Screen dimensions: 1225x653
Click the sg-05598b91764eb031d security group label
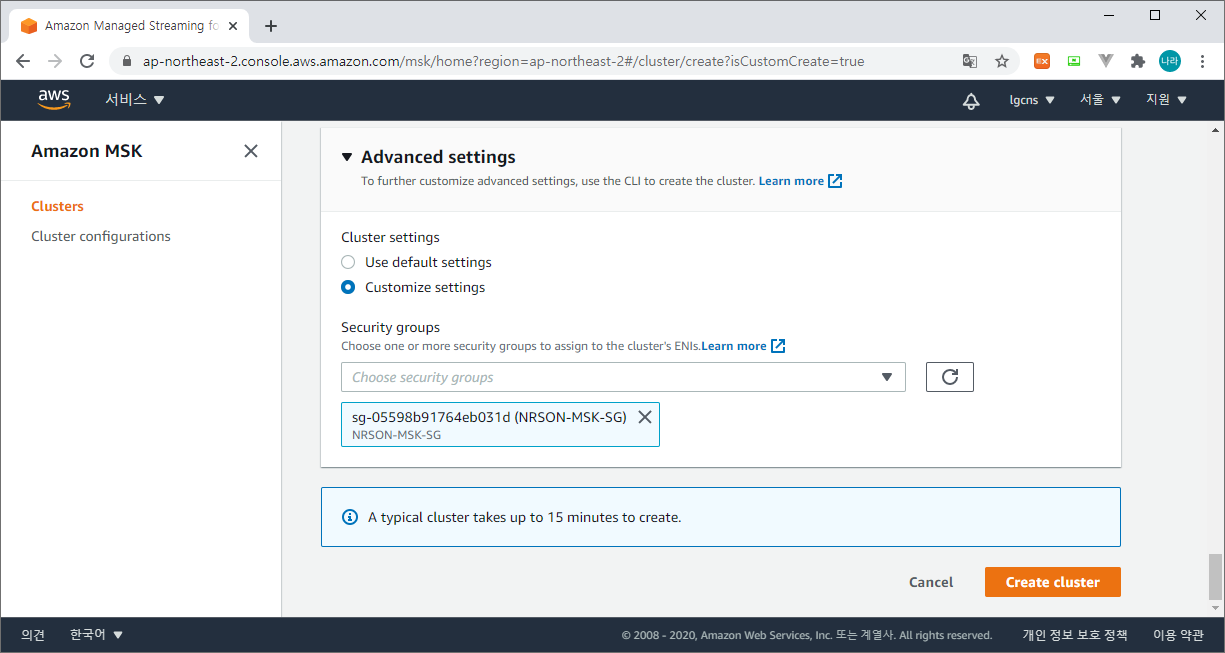[x=489, y=417]
